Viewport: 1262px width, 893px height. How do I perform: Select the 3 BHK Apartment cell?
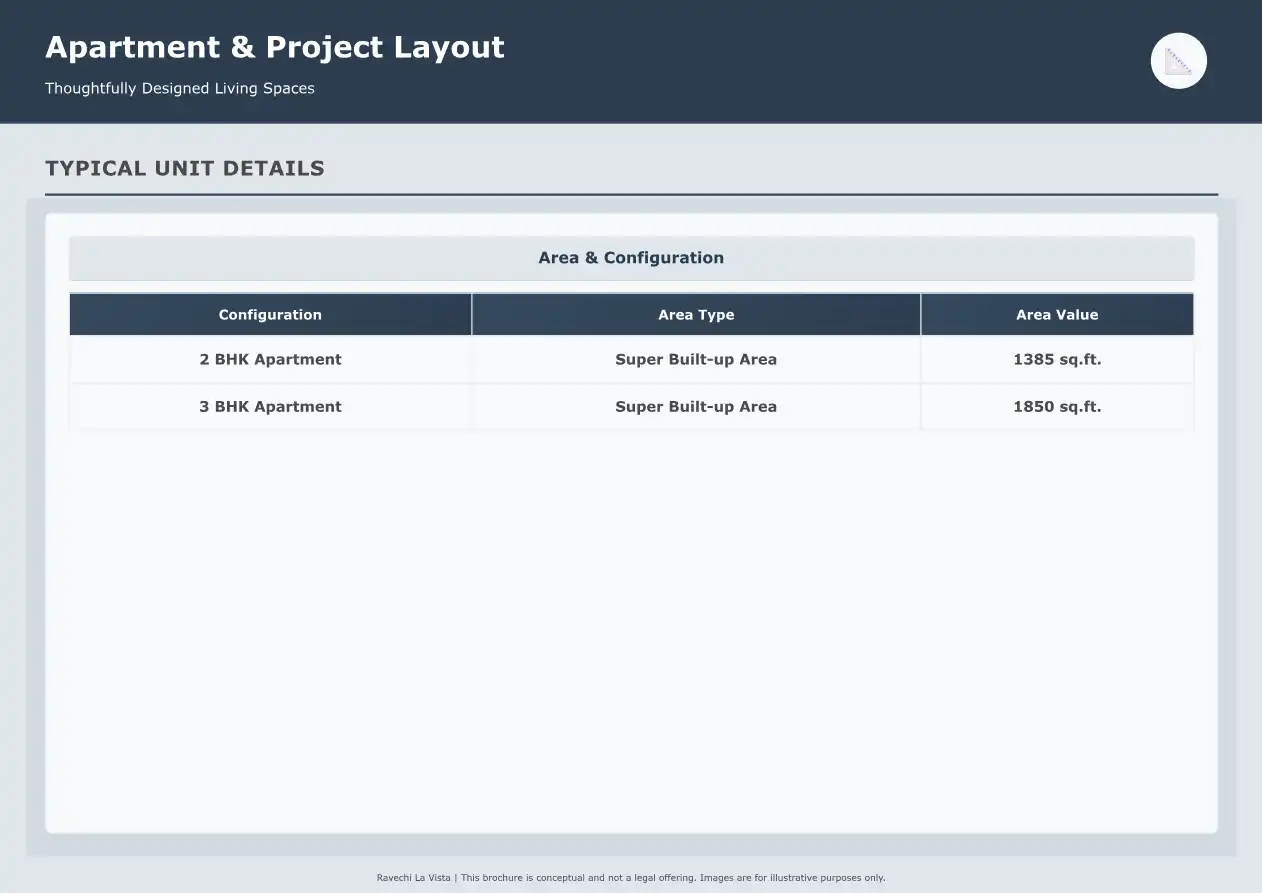point(270,407)
